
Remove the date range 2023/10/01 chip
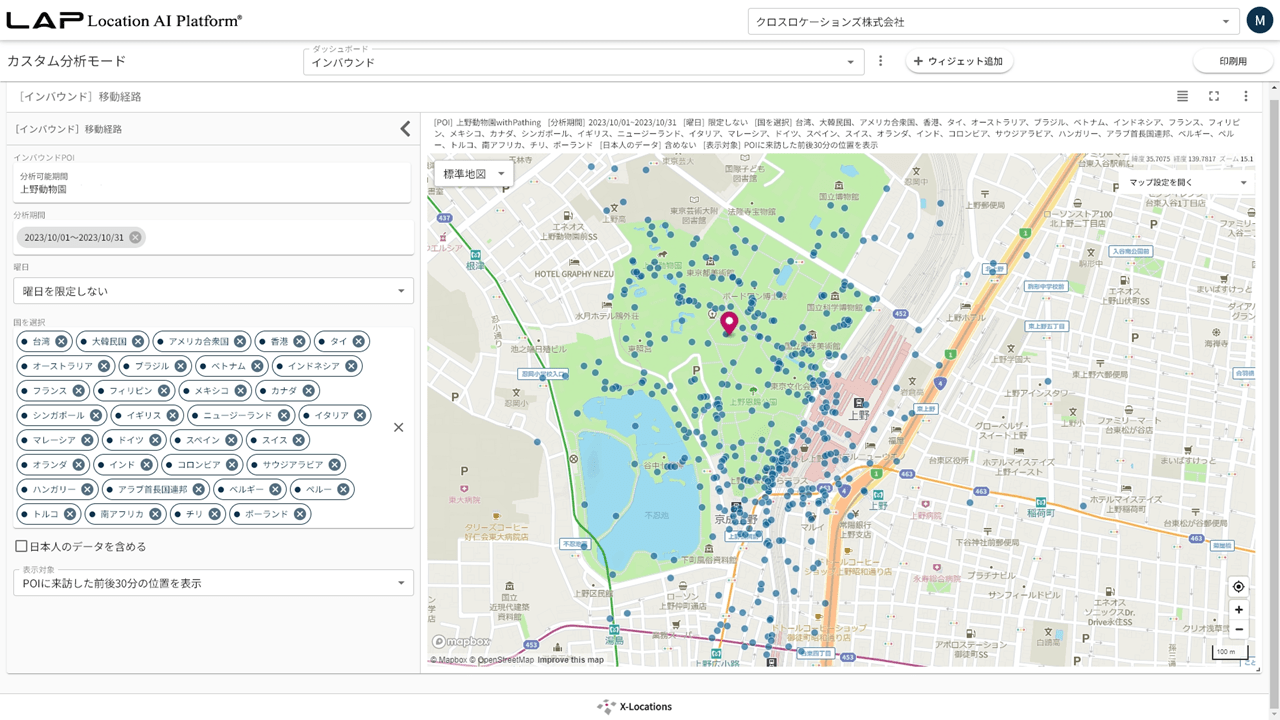[135, 237]
